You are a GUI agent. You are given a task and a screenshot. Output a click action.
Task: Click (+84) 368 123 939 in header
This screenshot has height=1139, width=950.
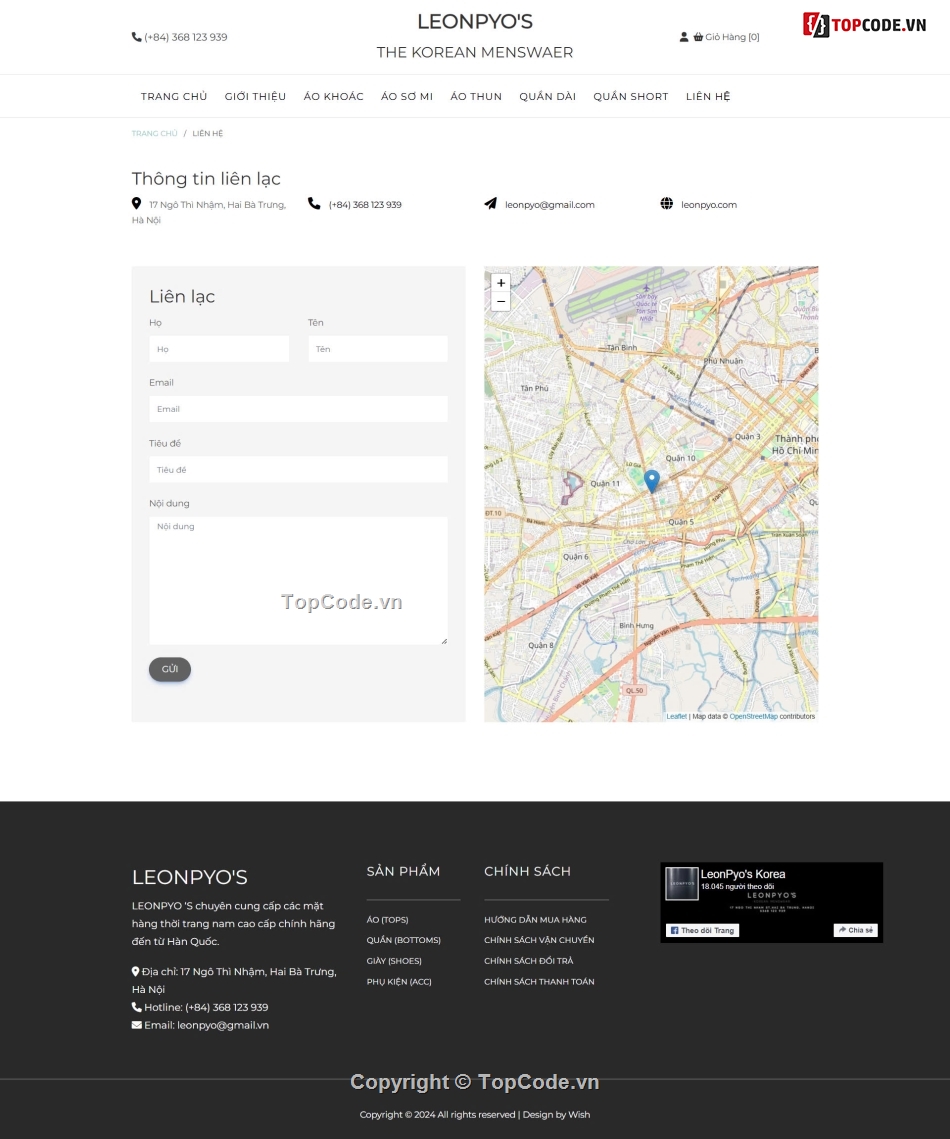coord(186,37)
